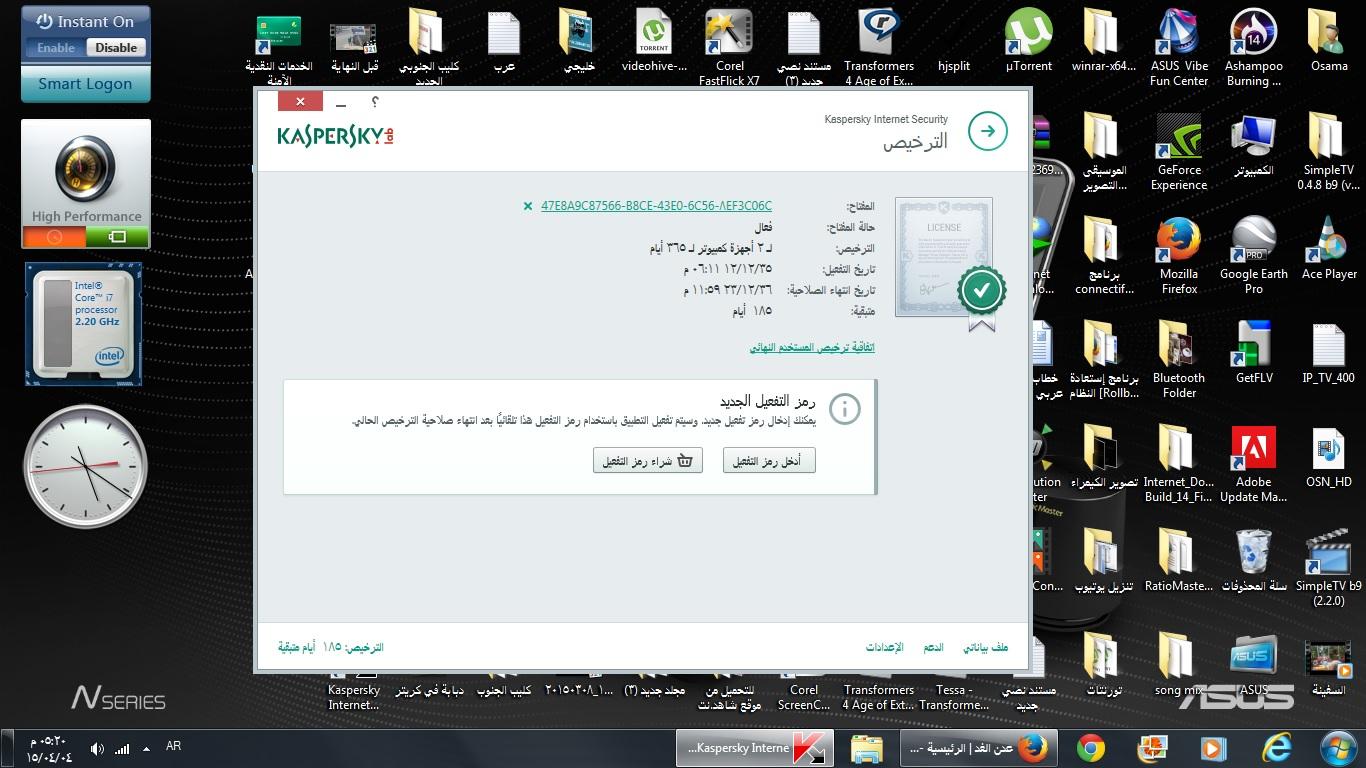Open the RatioMaster folder icon

(x=1179, y=560)
